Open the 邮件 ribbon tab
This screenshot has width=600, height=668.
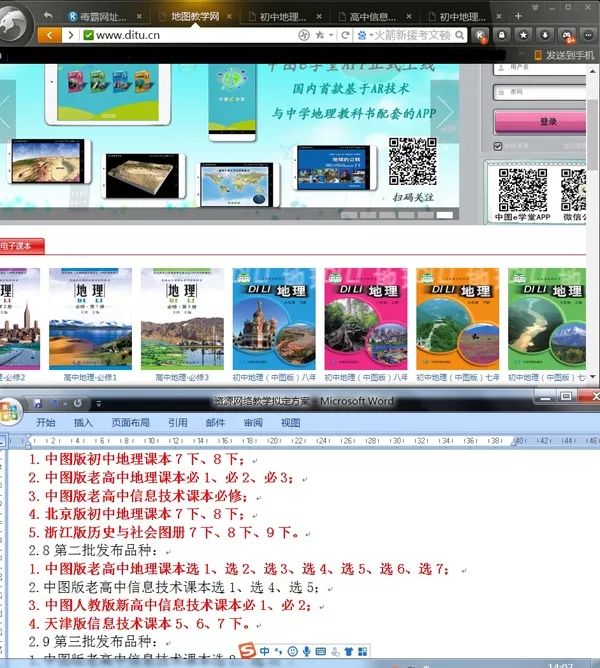click(x=215, y=423)
